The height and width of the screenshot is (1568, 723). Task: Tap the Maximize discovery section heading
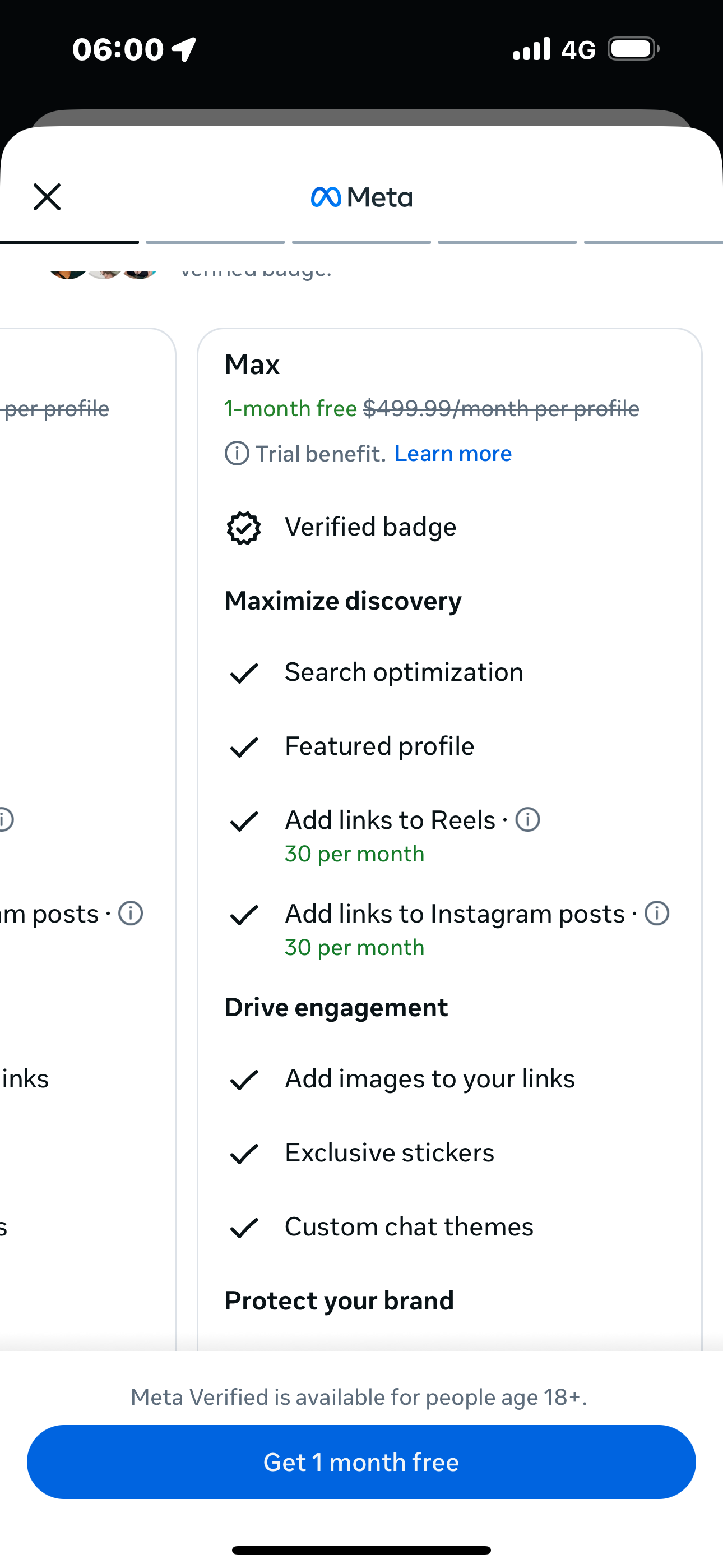[342, 601]
